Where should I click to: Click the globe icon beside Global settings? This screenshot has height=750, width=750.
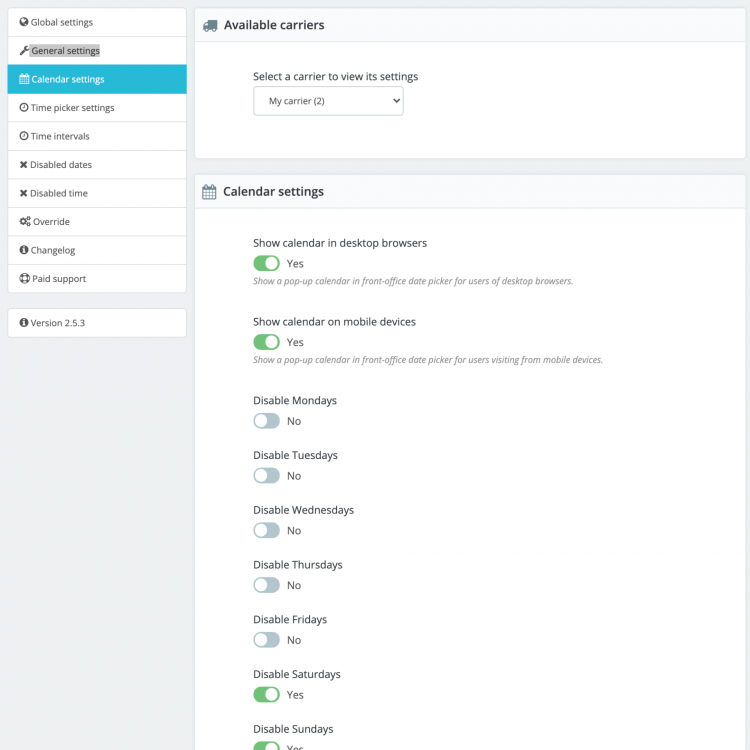[x=24, y=22]
